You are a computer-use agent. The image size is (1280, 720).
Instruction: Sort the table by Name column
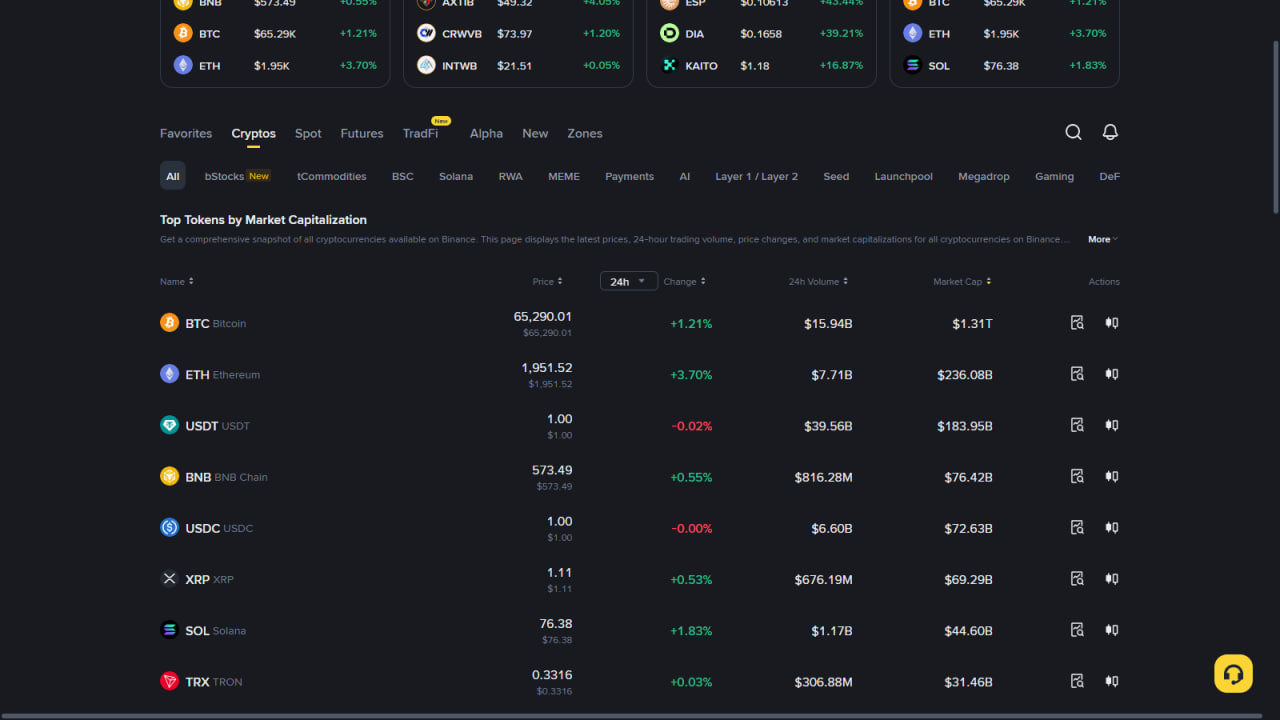177,281
